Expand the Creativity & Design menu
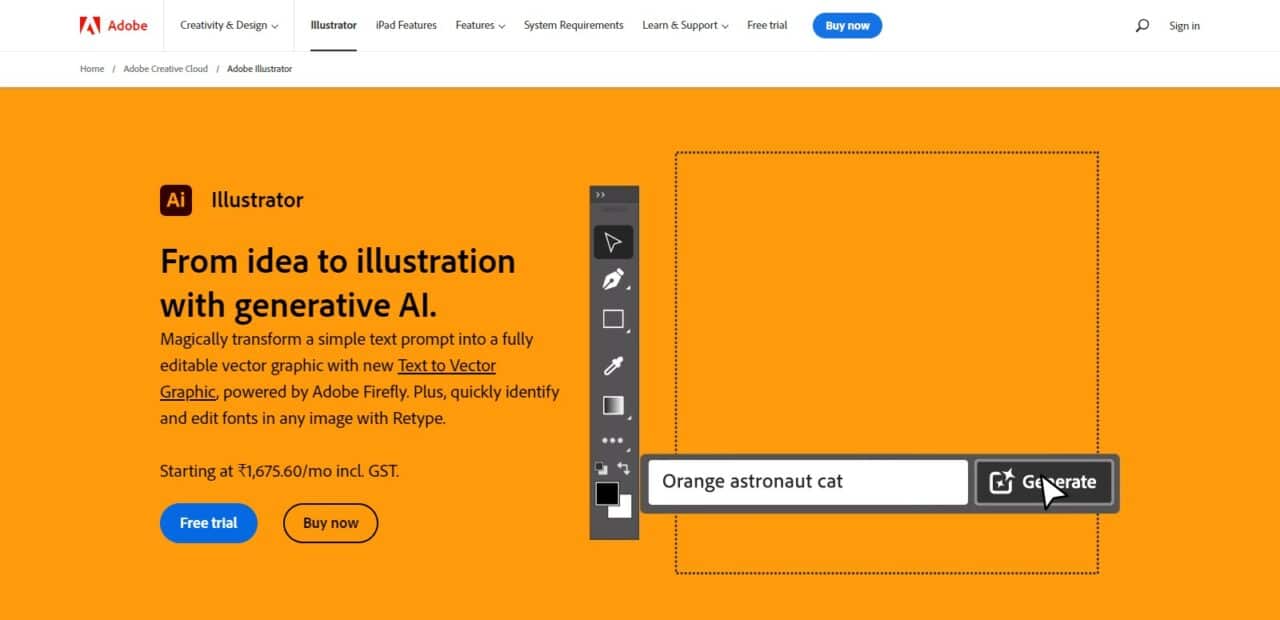The width and height of the screenshot is (1280, 620). (229, 25)
